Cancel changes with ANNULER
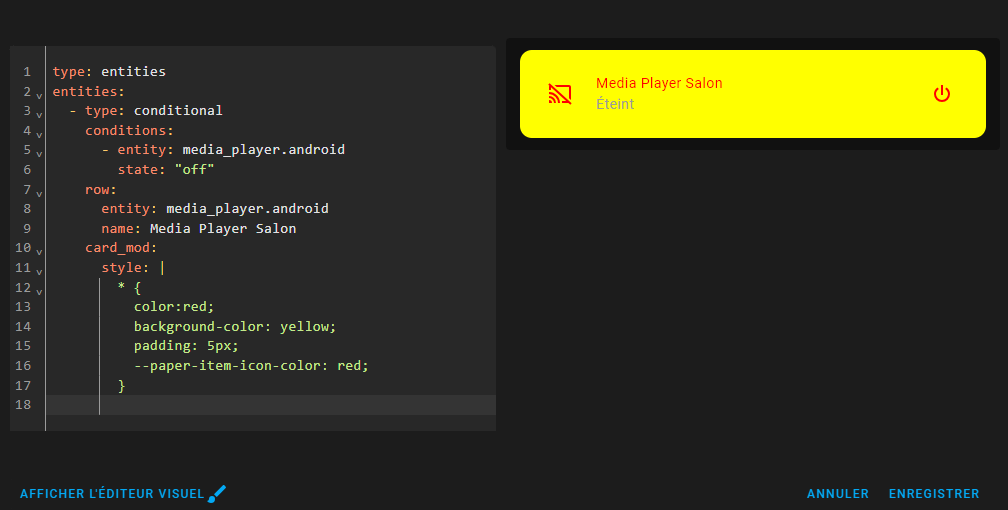1008x510 pixels. [838, 494]
